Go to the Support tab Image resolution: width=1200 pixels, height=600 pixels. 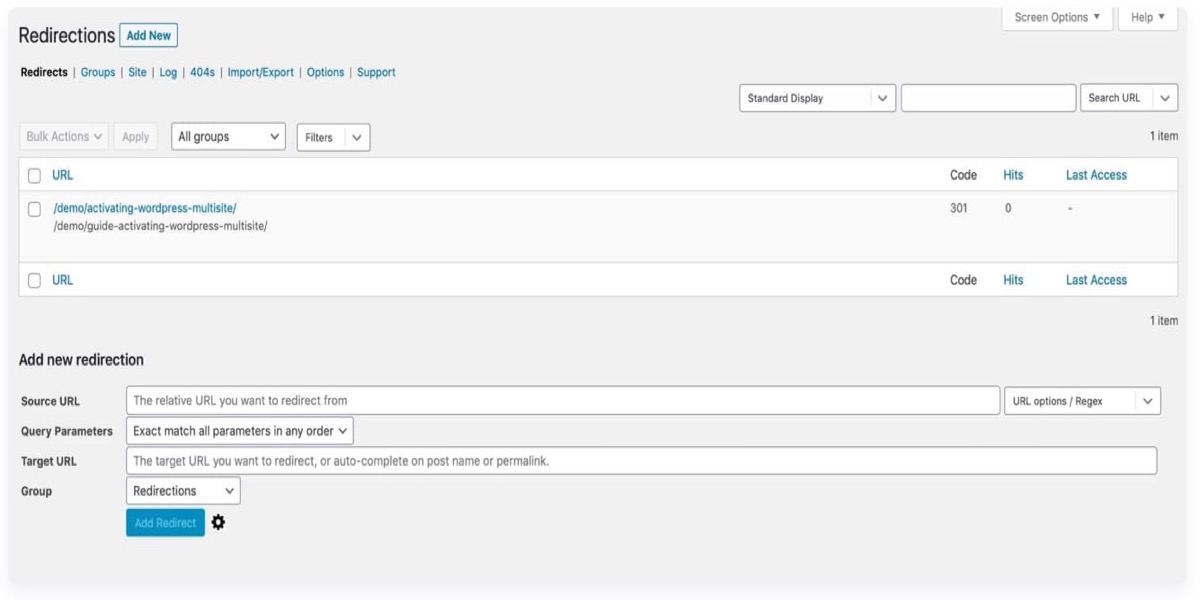(376, 72)
